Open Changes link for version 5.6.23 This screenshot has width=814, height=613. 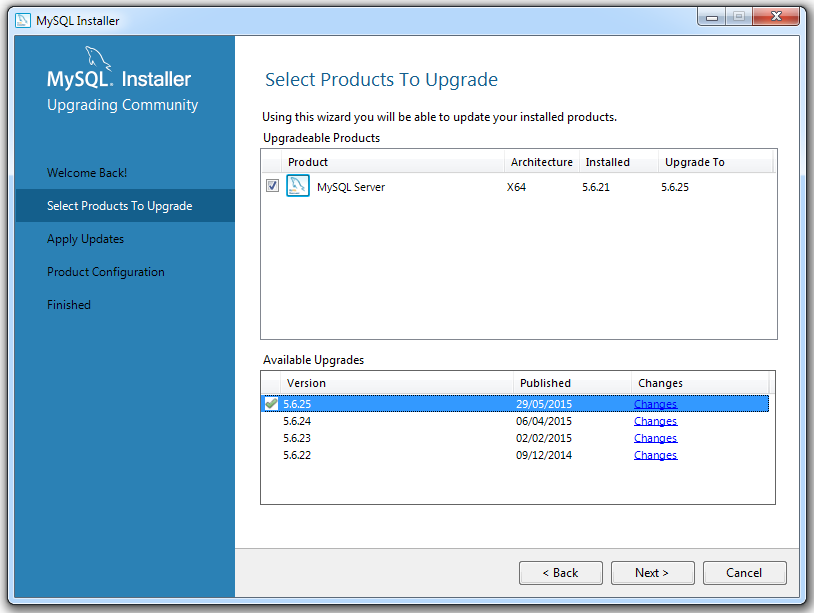(x=655, y=438)
